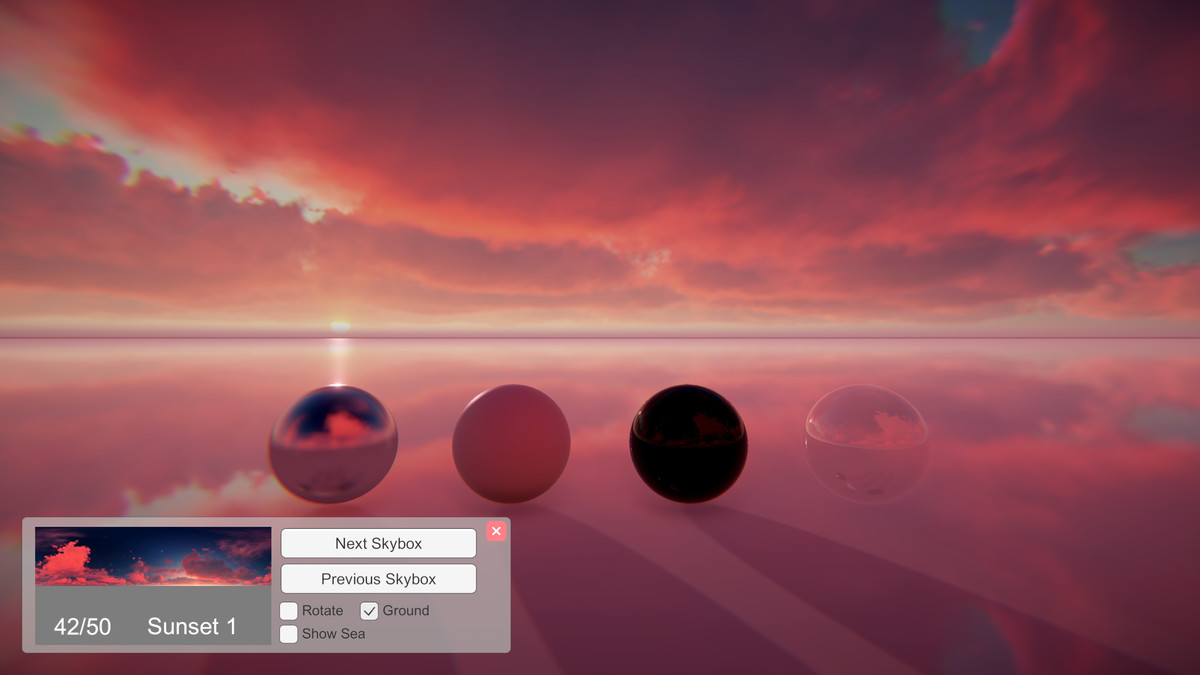Click the Rotate label text
This screenshot has height=675, width=1200.
323,610
